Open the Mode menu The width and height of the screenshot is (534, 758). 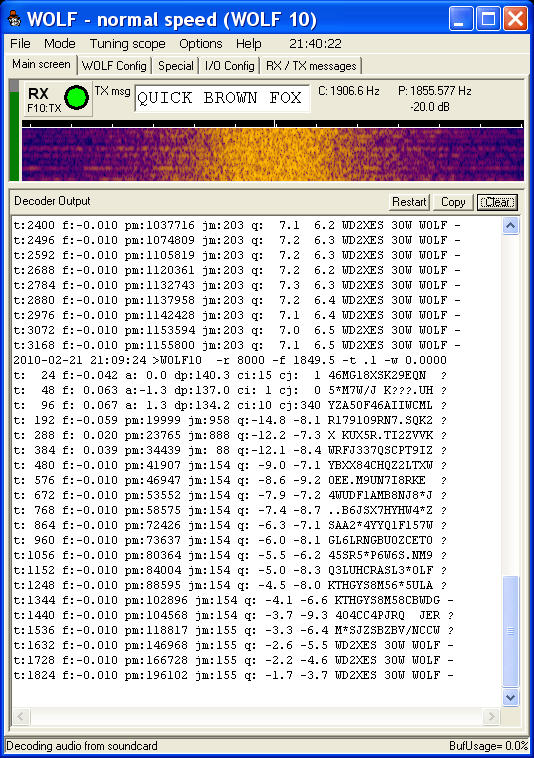pos(59,44)
